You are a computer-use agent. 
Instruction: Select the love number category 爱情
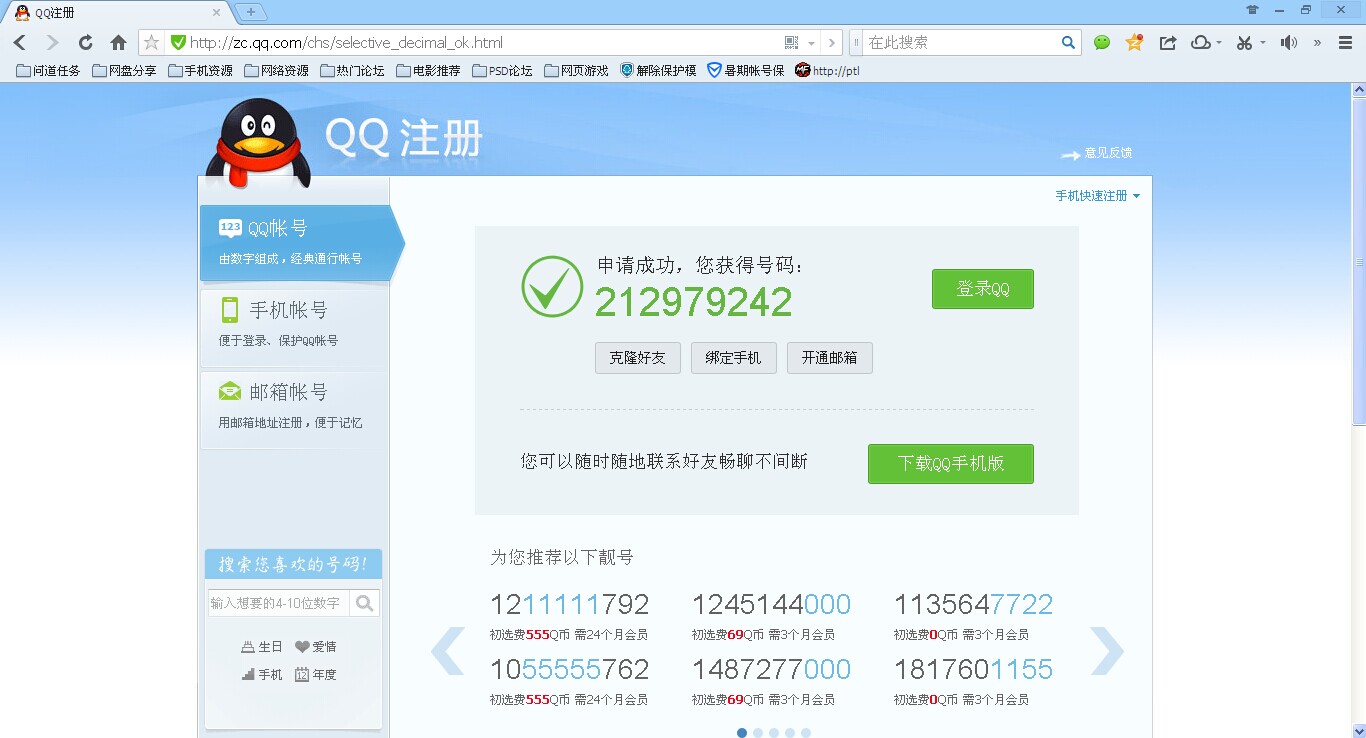click(x=315, y=647)
